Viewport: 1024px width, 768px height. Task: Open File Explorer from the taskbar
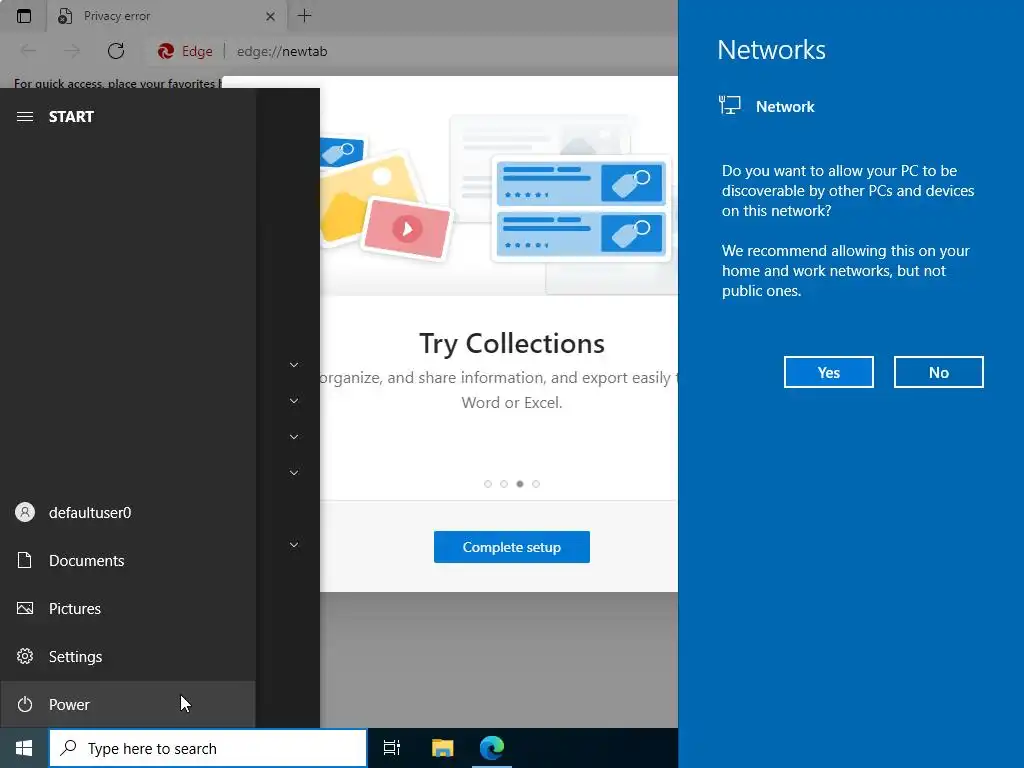(x=442, y=748)
